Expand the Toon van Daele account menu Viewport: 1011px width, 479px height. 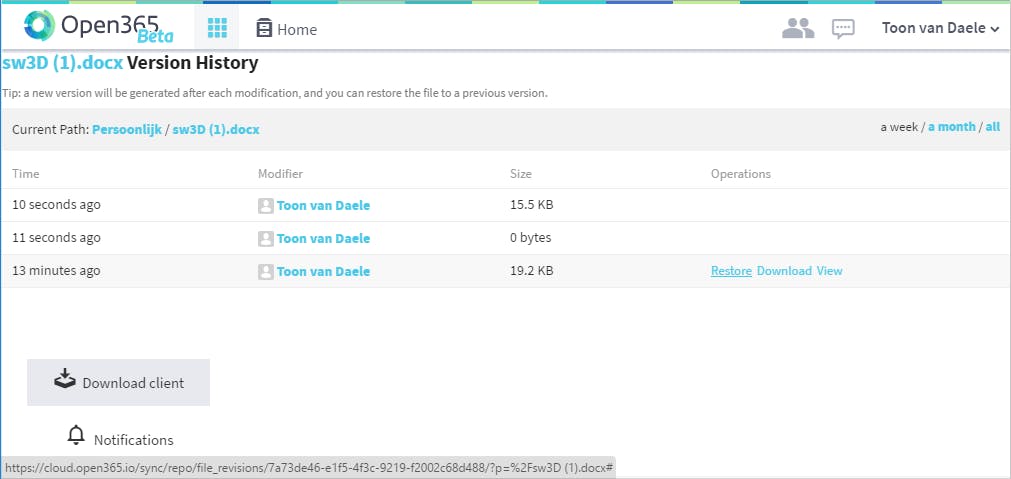click(x=940, y=28)
